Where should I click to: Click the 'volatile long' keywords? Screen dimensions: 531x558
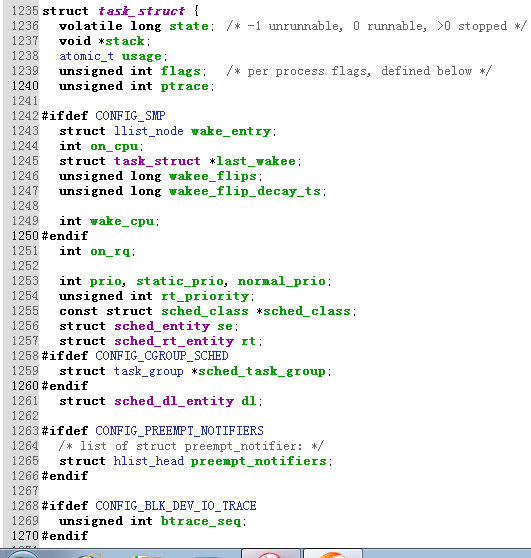click(x=110, y=26)
